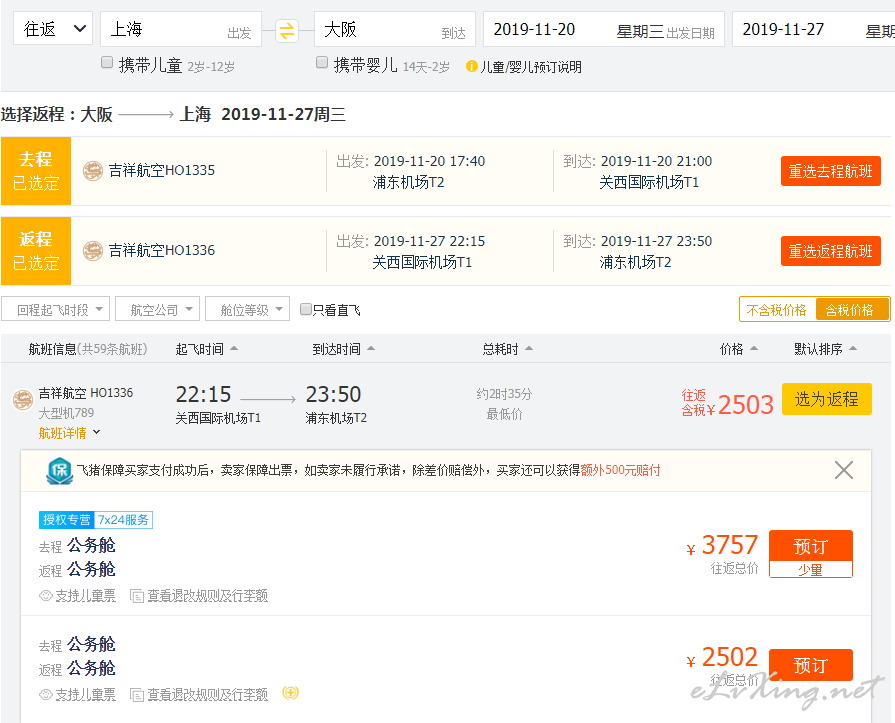The image size is (895, 723).
Task: Click the 7x24服务 badge
Action: point(123,520)
